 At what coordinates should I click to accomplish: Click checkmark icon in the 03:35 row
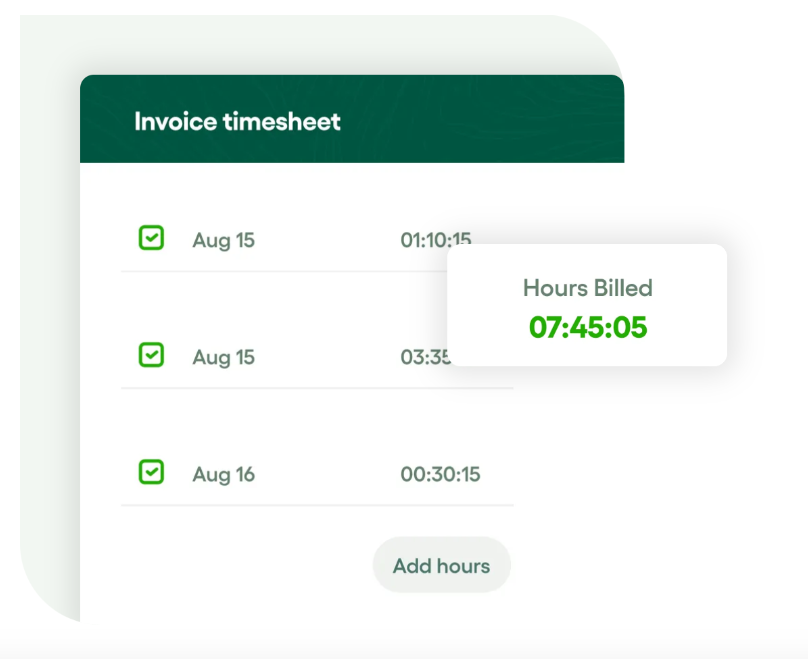tap(151, 354)
